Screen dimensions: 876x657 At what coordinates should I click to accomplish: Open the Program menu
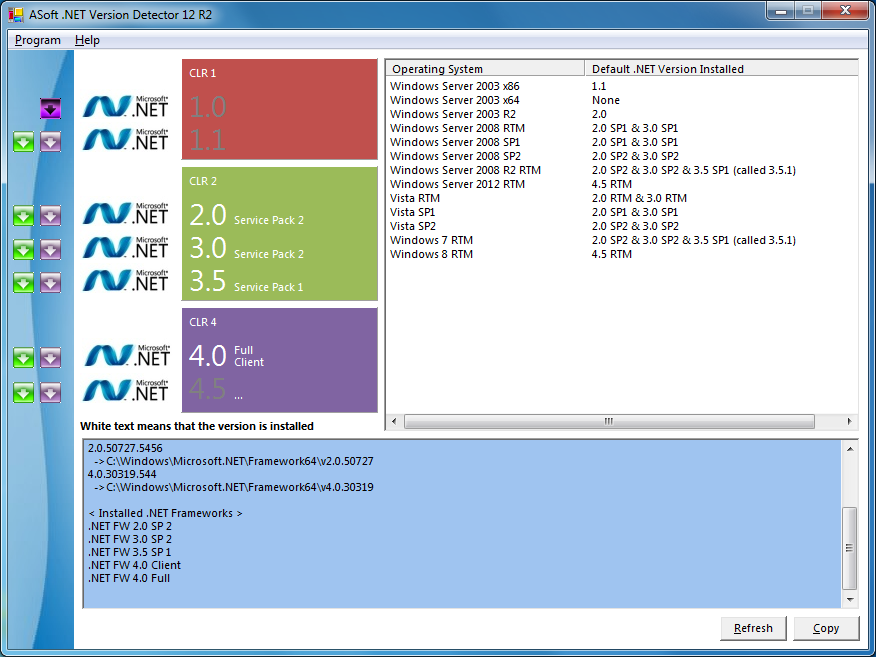point(37,40)
